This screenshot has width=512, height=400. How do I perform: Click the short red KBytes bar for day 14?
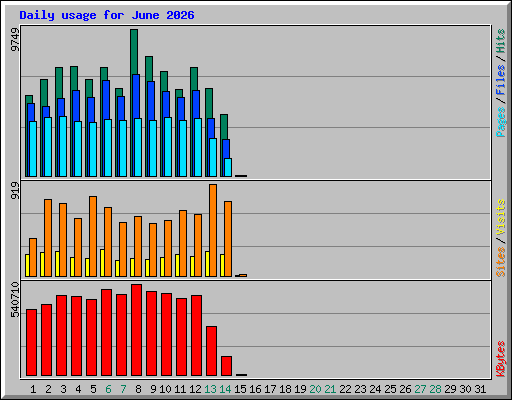pyautogui.click(x=226, y=366)
